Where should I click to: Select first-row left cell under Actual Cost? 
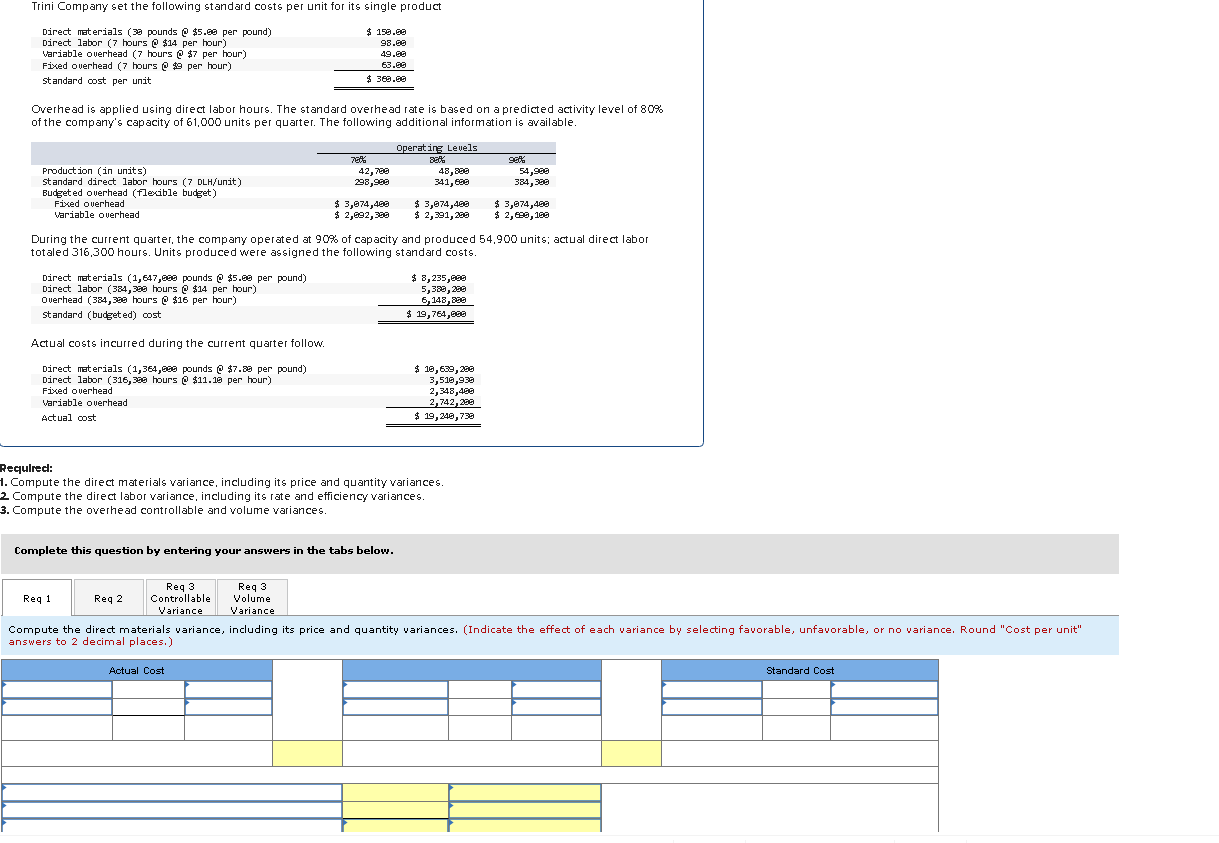57,690
